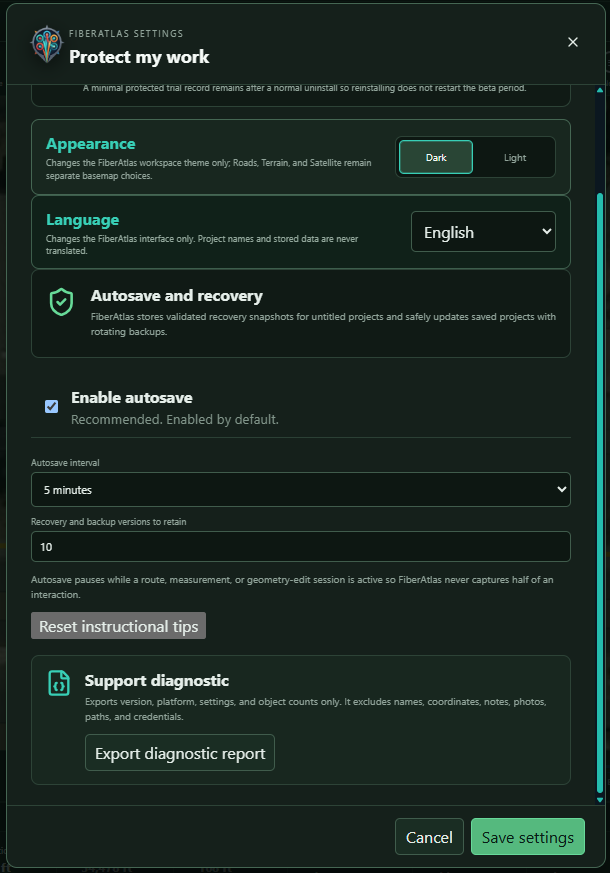Click the Support diagnostic file icon
610x873 pixels.
59,683
